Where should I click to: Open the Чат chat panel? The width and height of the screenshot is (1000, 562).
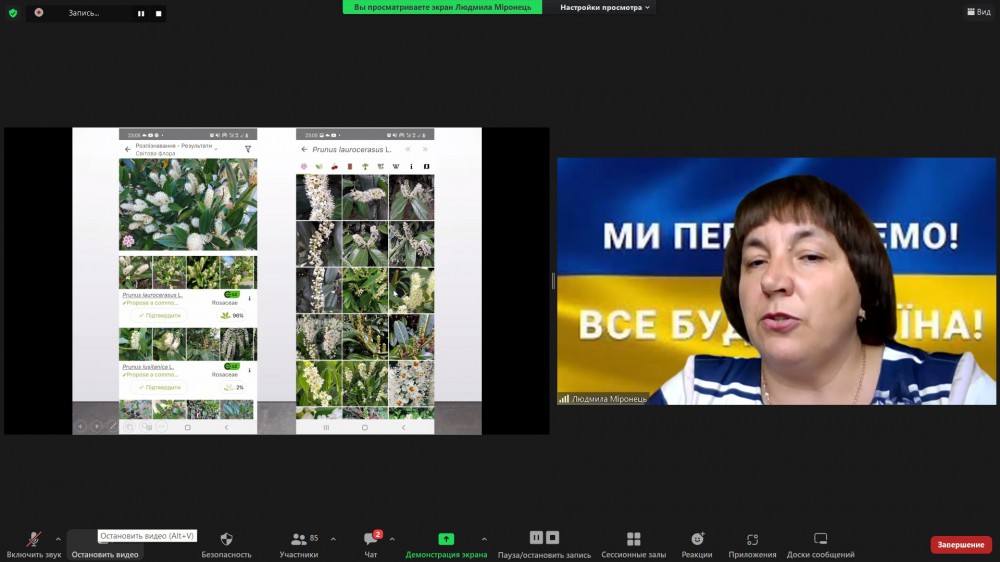pos(370,540)
